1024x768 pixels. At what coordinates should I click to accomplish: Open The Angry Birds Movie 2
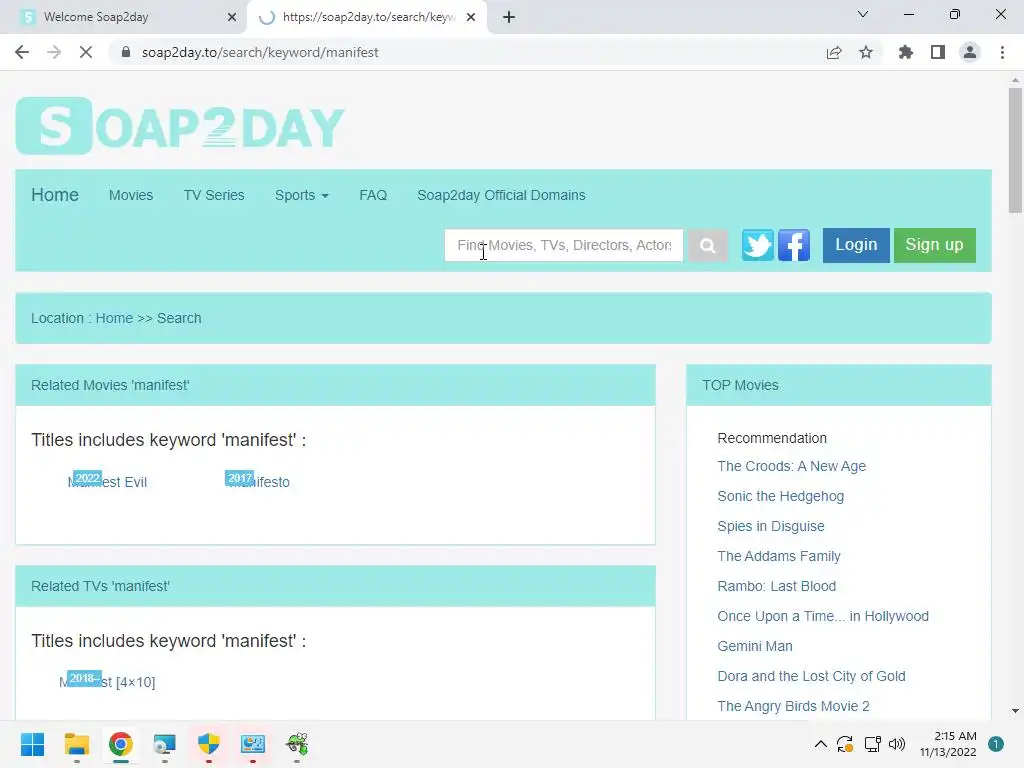click(793, 707)
